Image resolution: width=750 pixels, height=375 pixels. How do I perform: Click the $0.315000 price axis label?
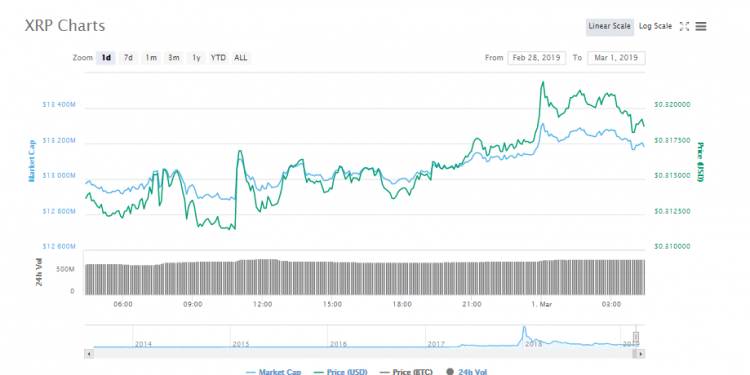point(672,176)
